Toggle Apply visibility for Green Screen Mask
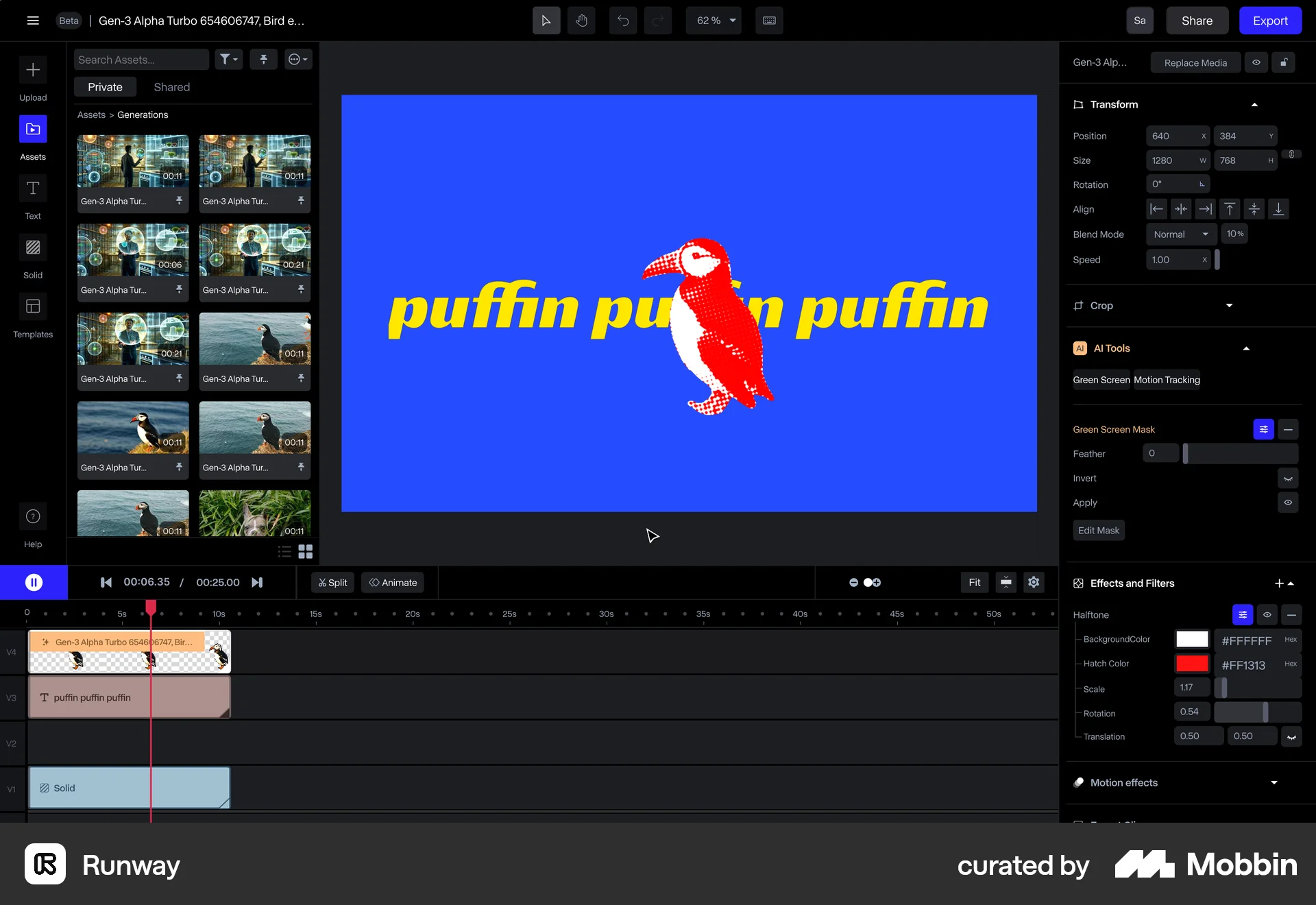This screenshot has height=905, width=1316. click(x=1288, y=503)
